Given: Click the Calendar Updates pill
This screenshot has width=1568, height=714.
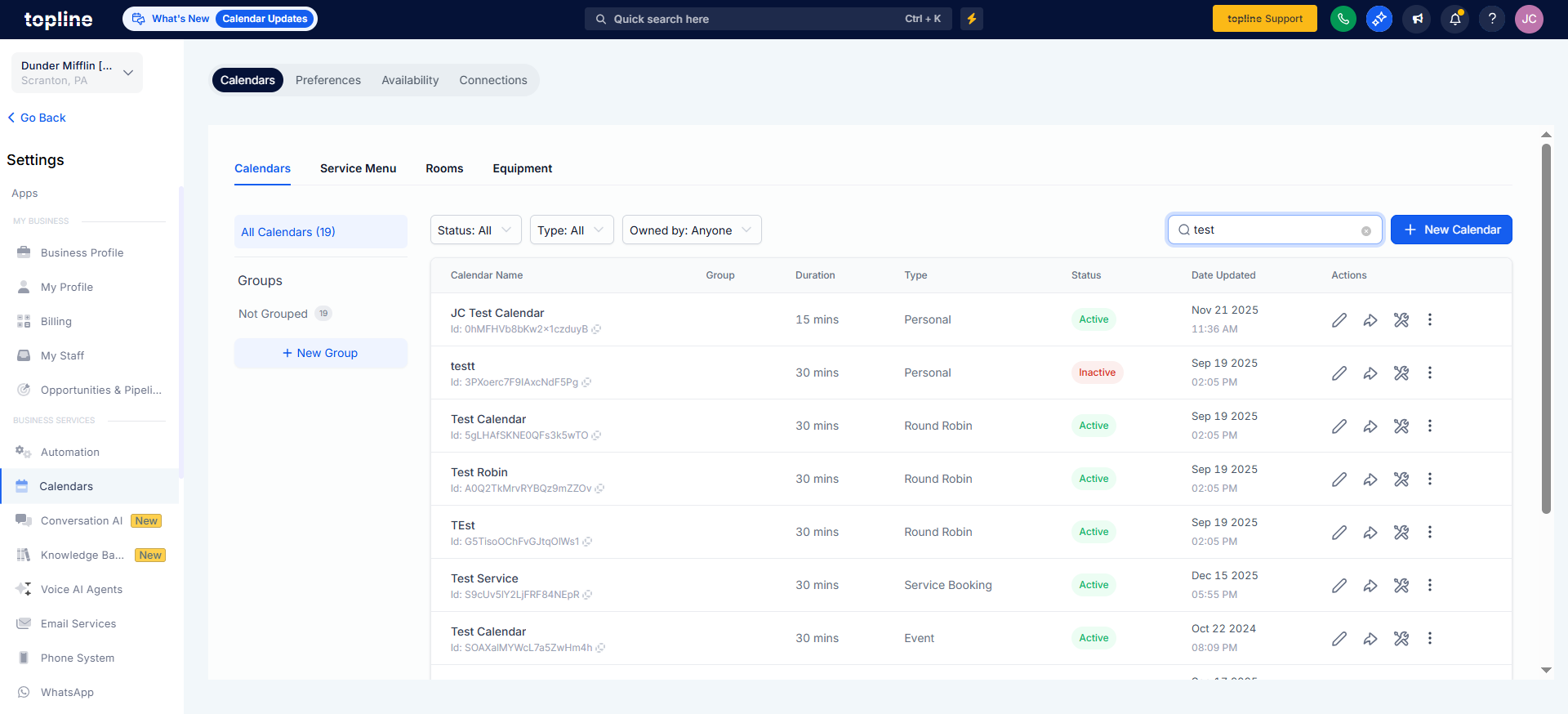Looking at the screenshot, I should [265, 19].
